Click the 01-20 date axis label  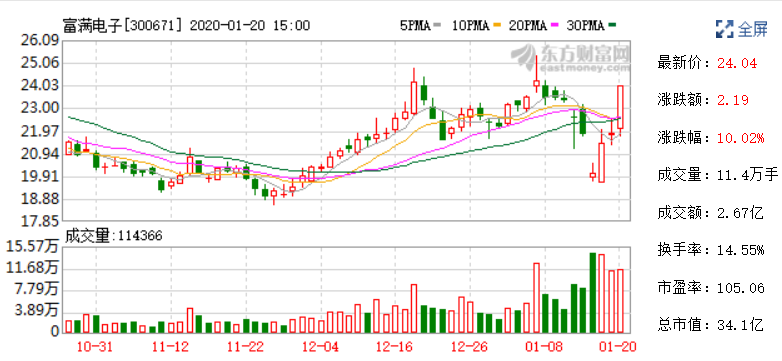pos(617,346)
